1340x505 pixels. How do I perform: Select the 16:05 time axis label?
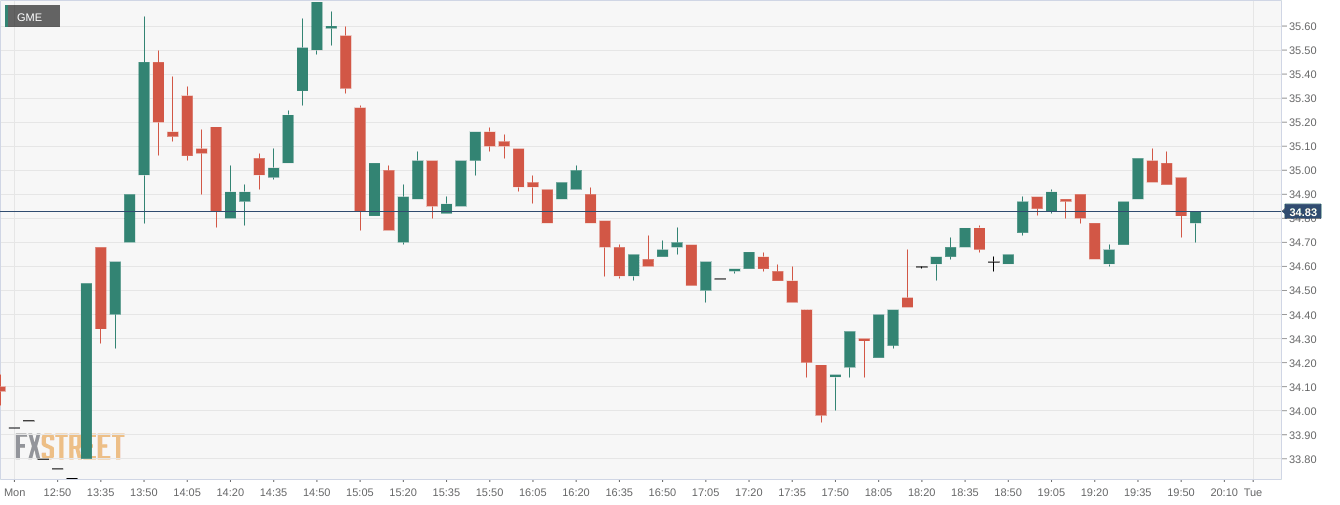[533, 492]
